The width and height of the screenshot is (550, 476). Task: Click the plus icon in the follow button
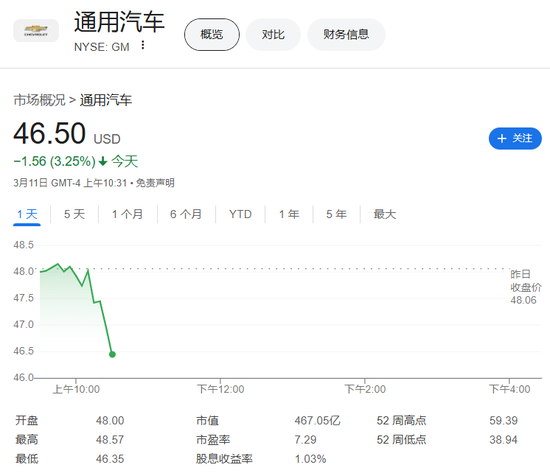[502, 139]
